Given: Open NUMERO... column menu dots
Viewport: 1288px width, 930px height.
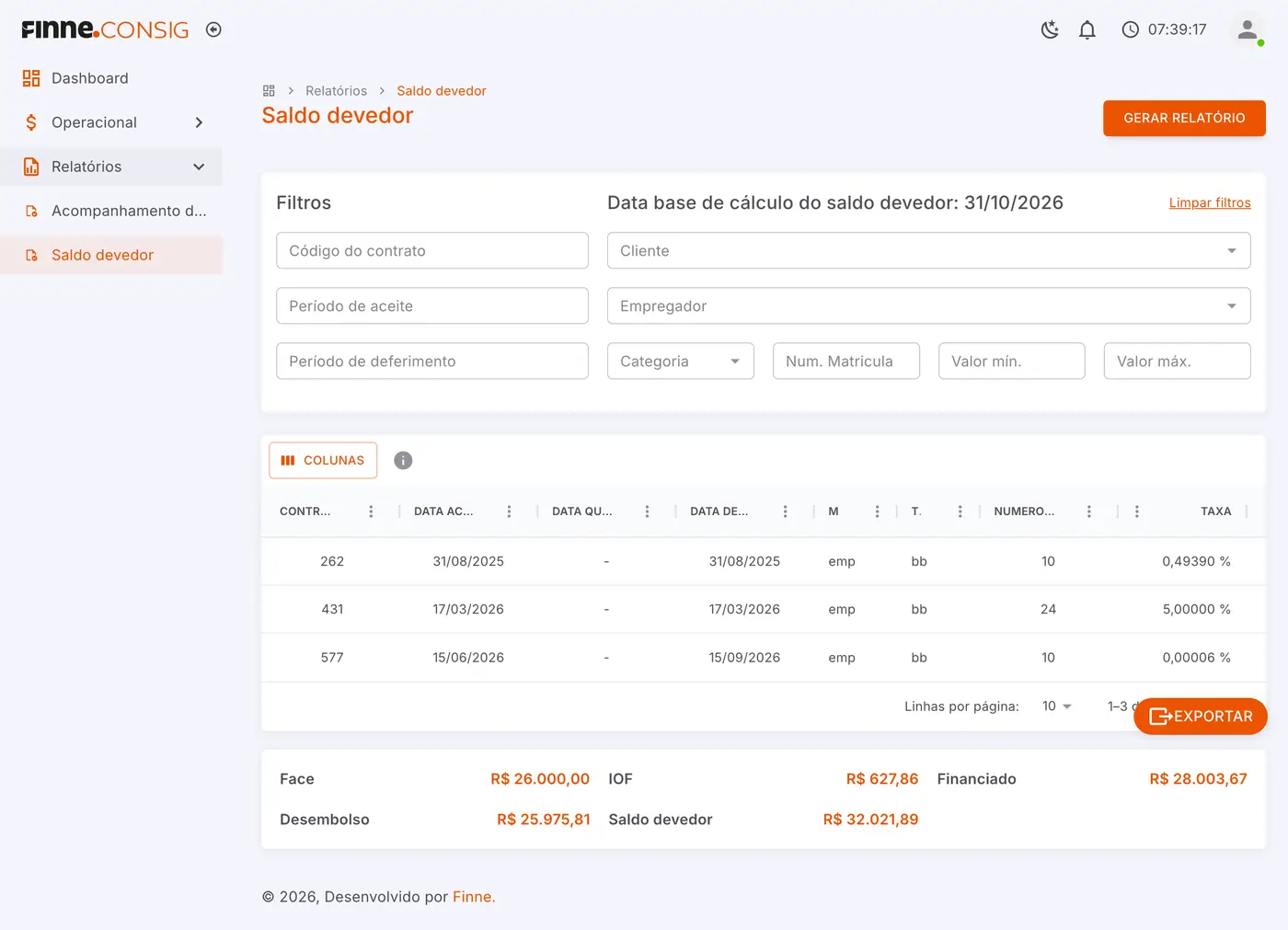Looking at the screenshot, I should [1088, 511].
